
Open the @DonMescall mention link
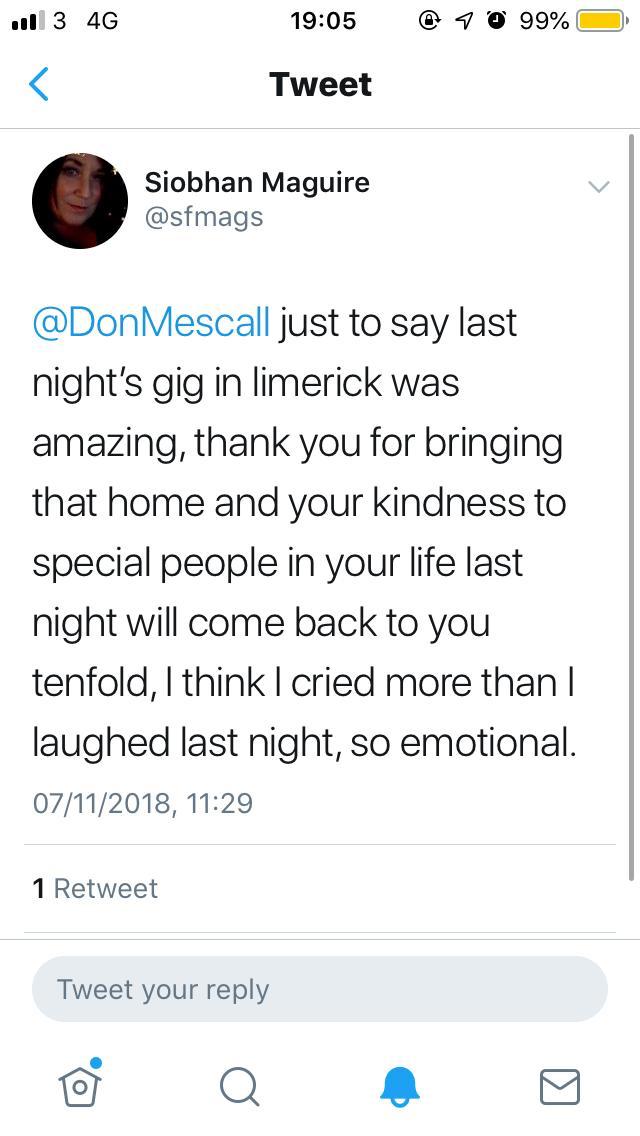(151, 323)
